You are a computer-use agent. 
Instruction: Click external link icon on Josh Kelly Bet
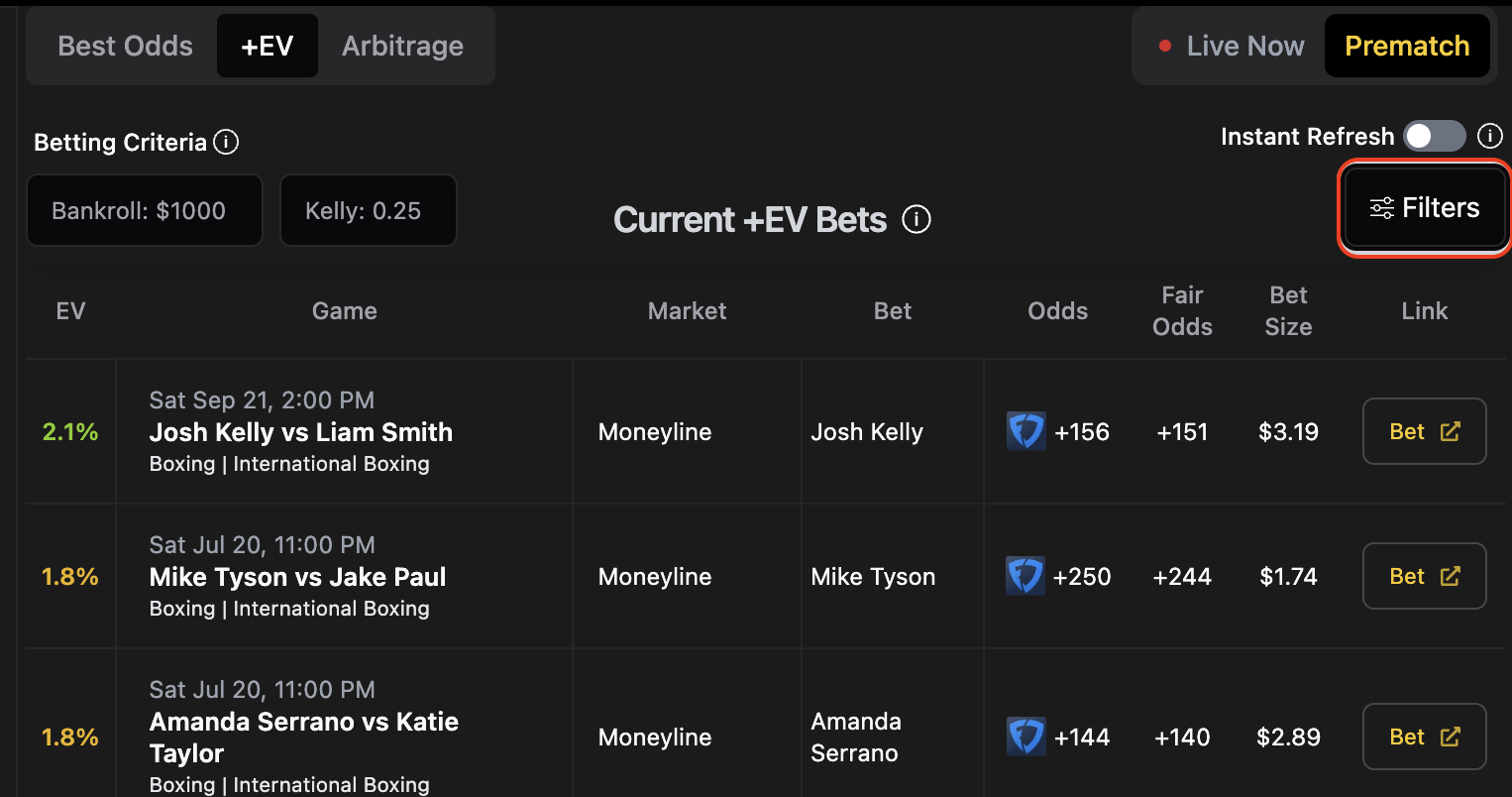tap(1451, 431)
